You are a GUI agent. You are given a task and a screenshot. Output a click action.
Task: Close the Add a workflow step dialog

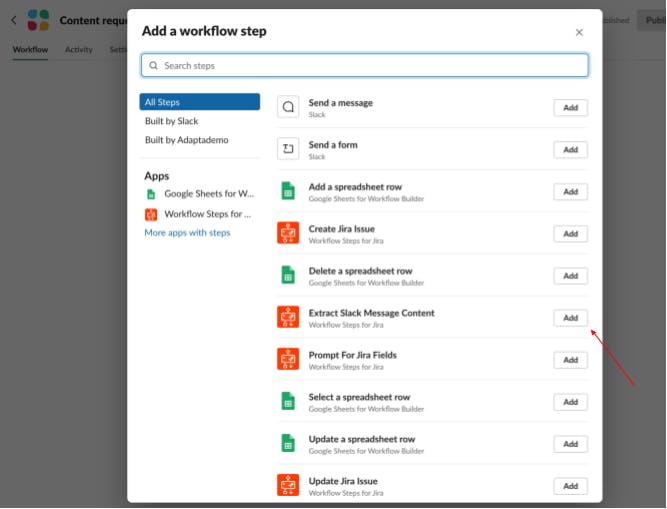[x=579, y=32]
